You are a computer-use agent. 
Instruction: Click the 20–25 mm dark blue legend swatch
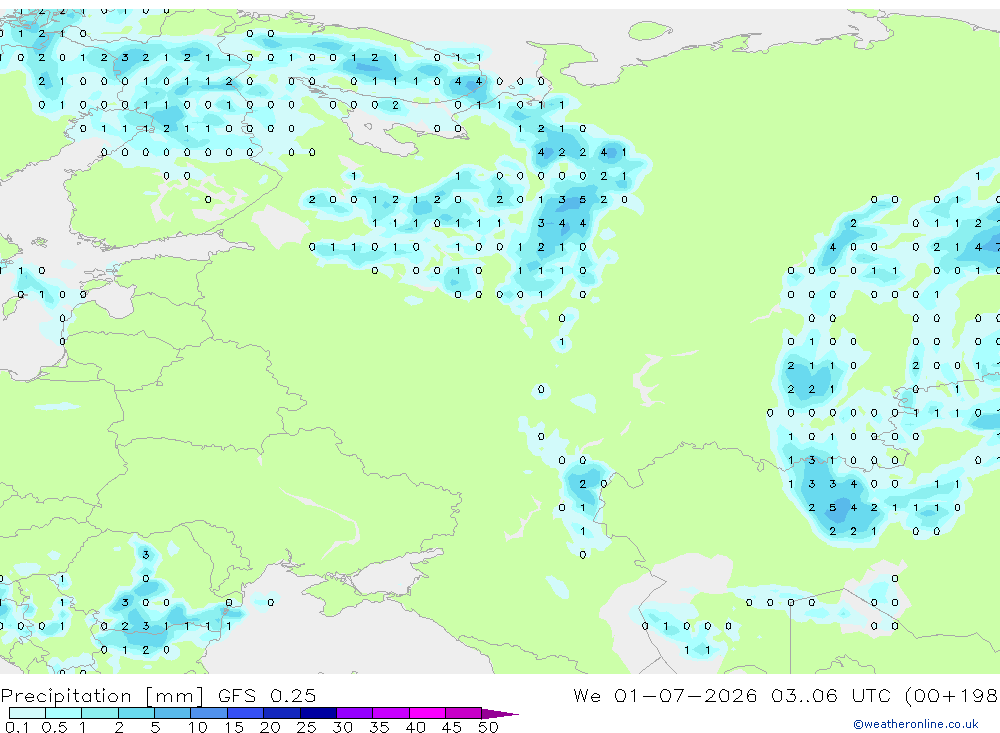coord(282,713)
